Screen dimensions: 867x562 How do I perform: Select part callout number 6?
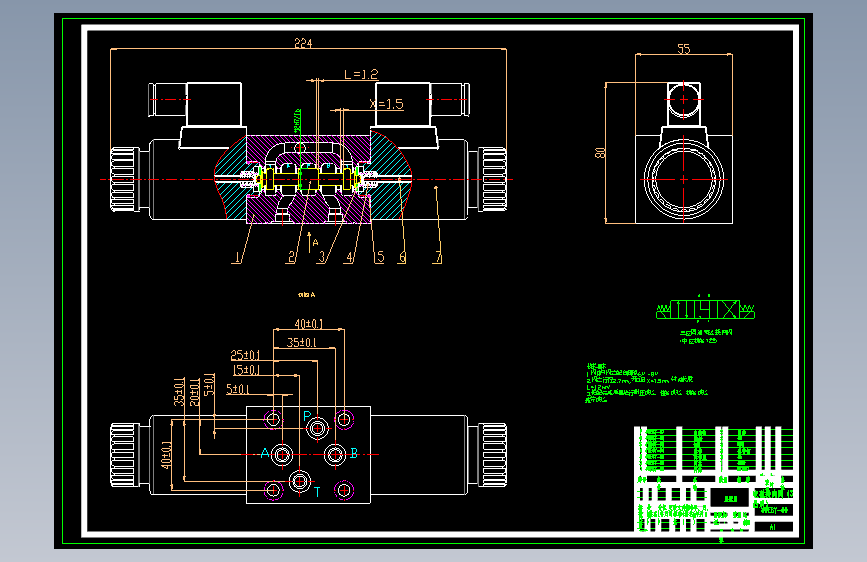[403, 257]
